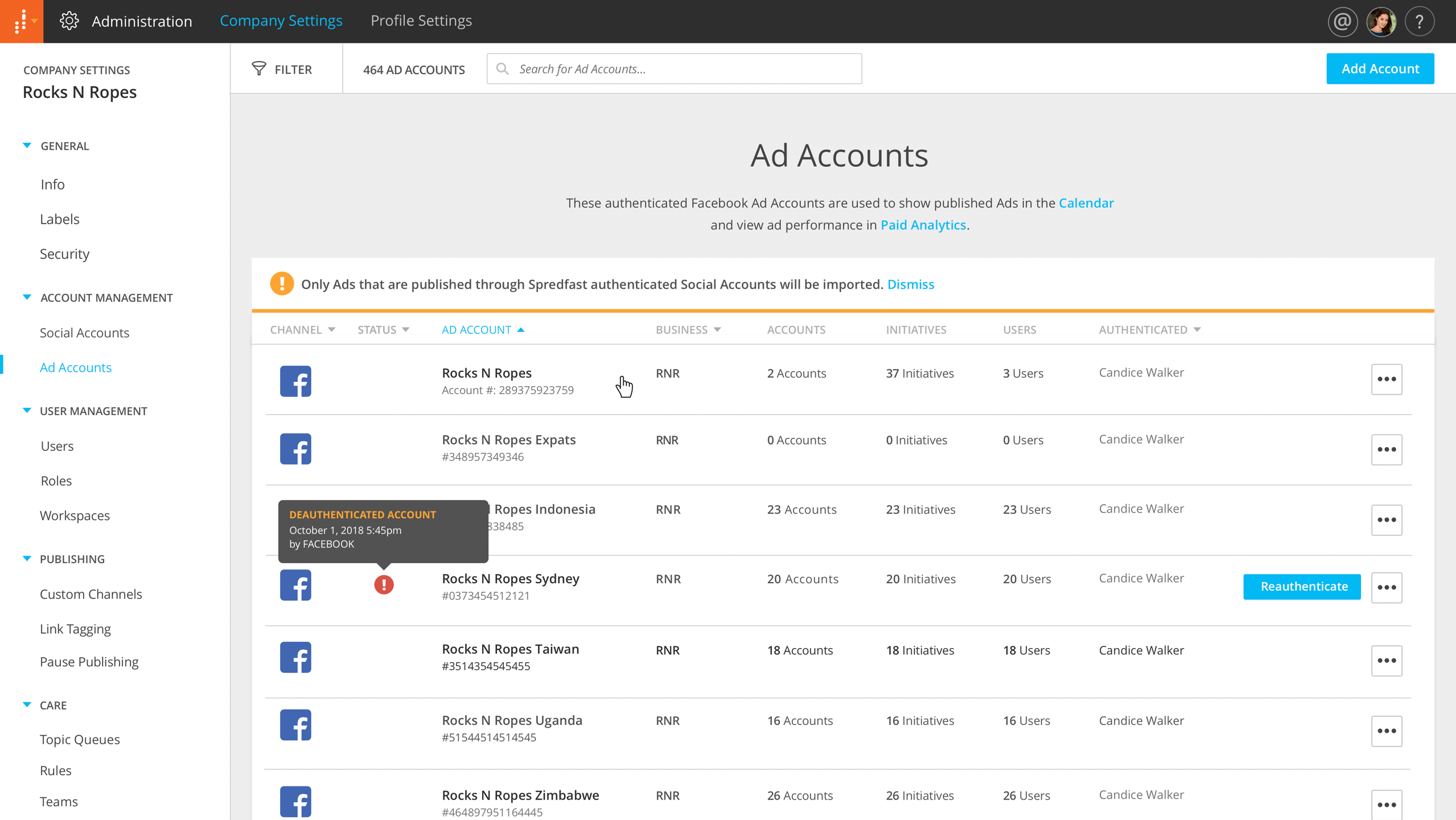Click Facebook icon for Rocks N Ropes Zimbabwe
Viewport: 1456px width, 820px height.
coord(295,802)
